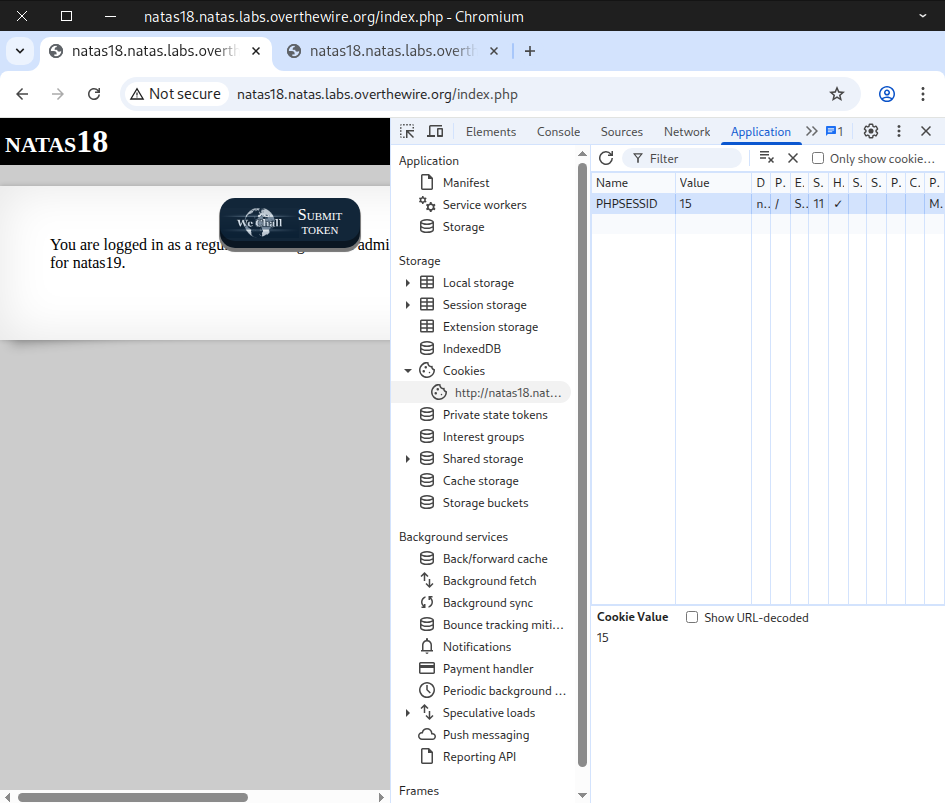Clear all cookies icon
This screenshot has width=945, height=803.
pos(766,158)
